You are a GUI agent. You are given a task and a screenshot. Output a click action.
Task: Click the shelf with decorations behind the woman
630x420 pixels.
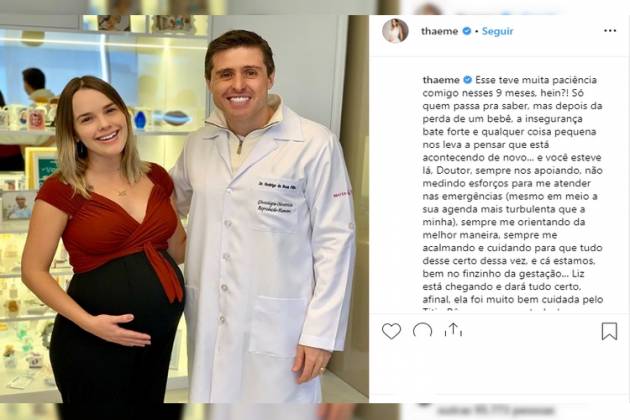pos(104,131)
